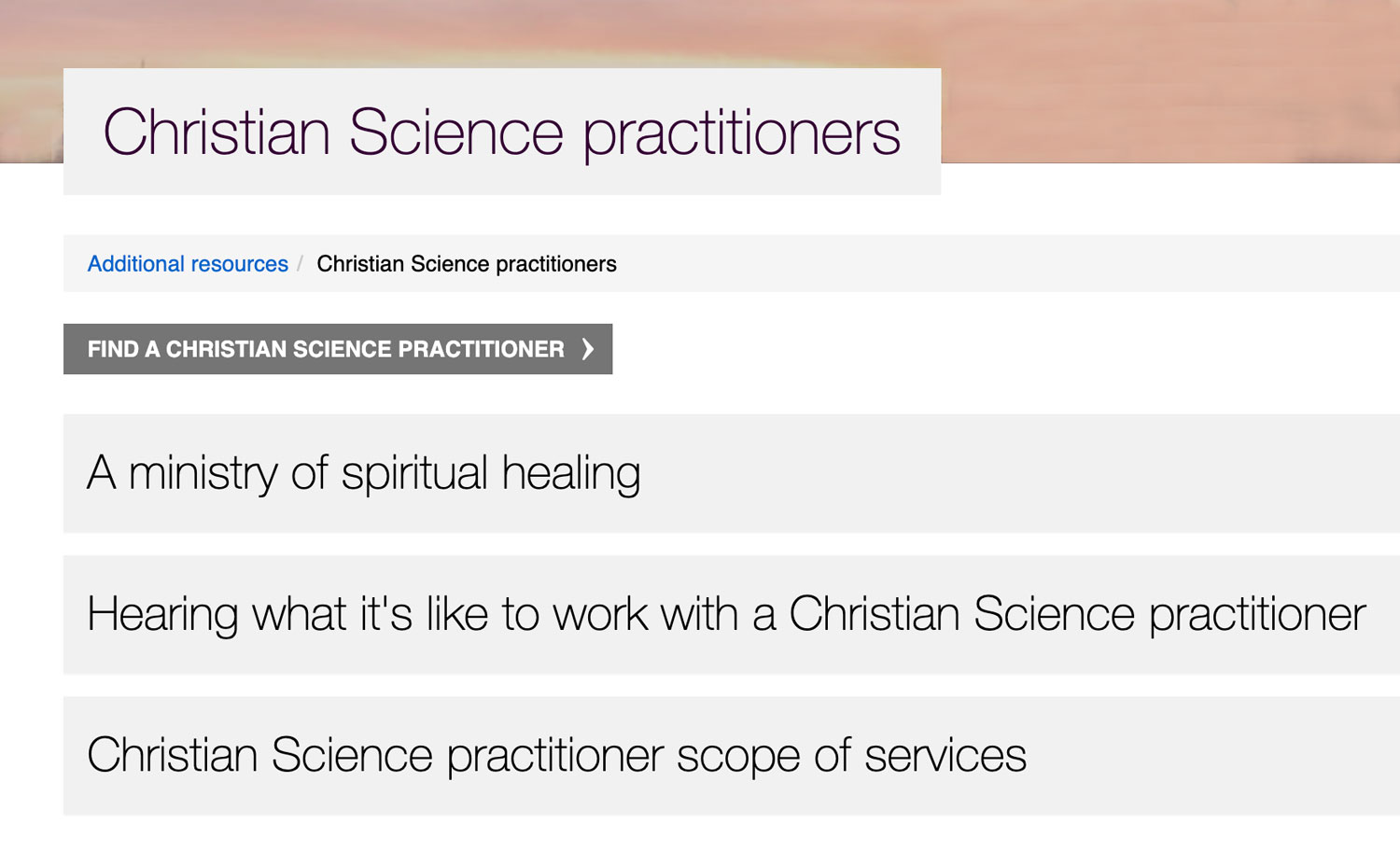Open 'Christian Science practitioner scope of services'
This screenshot has width=1400, height=852.
[x=556, y=754]
